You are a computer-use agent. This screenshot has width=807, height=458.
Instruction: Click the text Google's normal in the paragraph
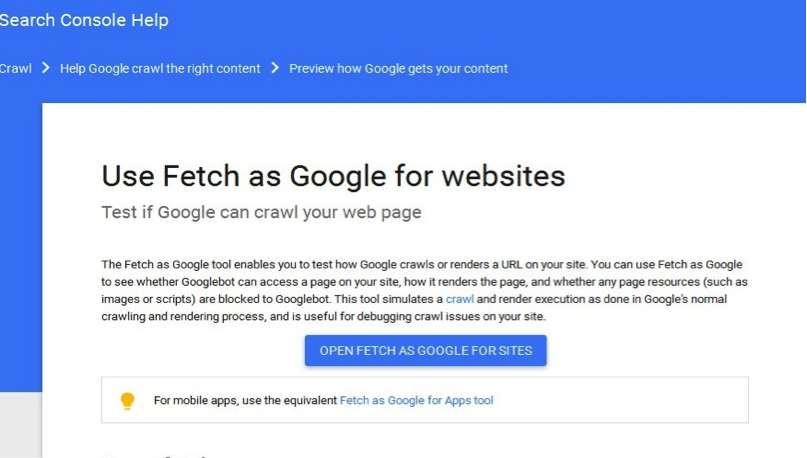pos(686,299)
